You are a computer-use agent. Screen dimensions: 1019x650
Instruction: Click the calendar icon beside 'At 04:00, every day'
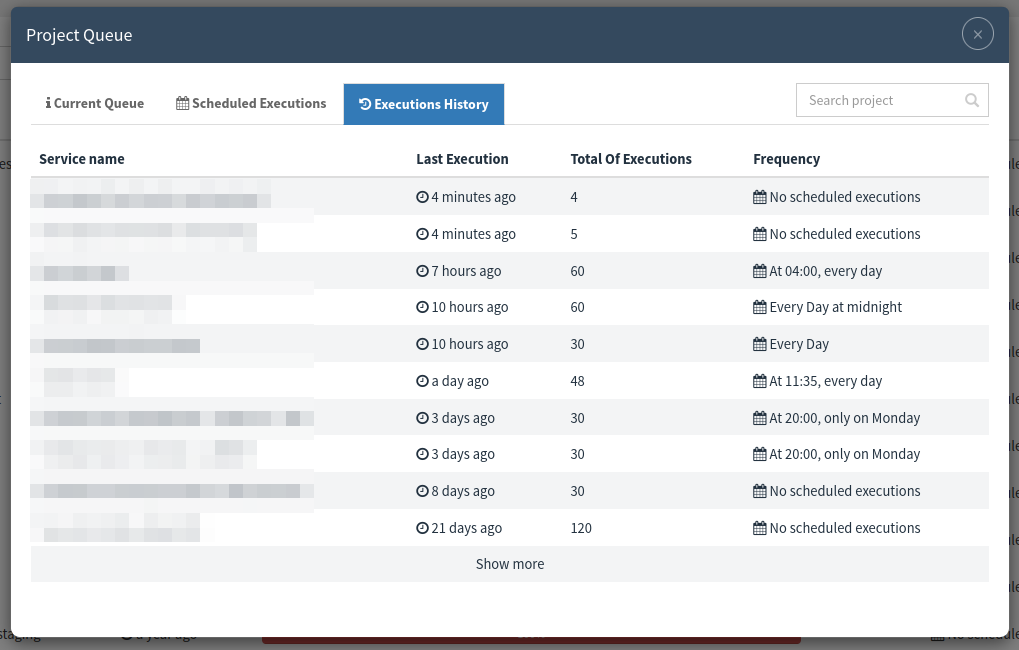coord(760,270)
